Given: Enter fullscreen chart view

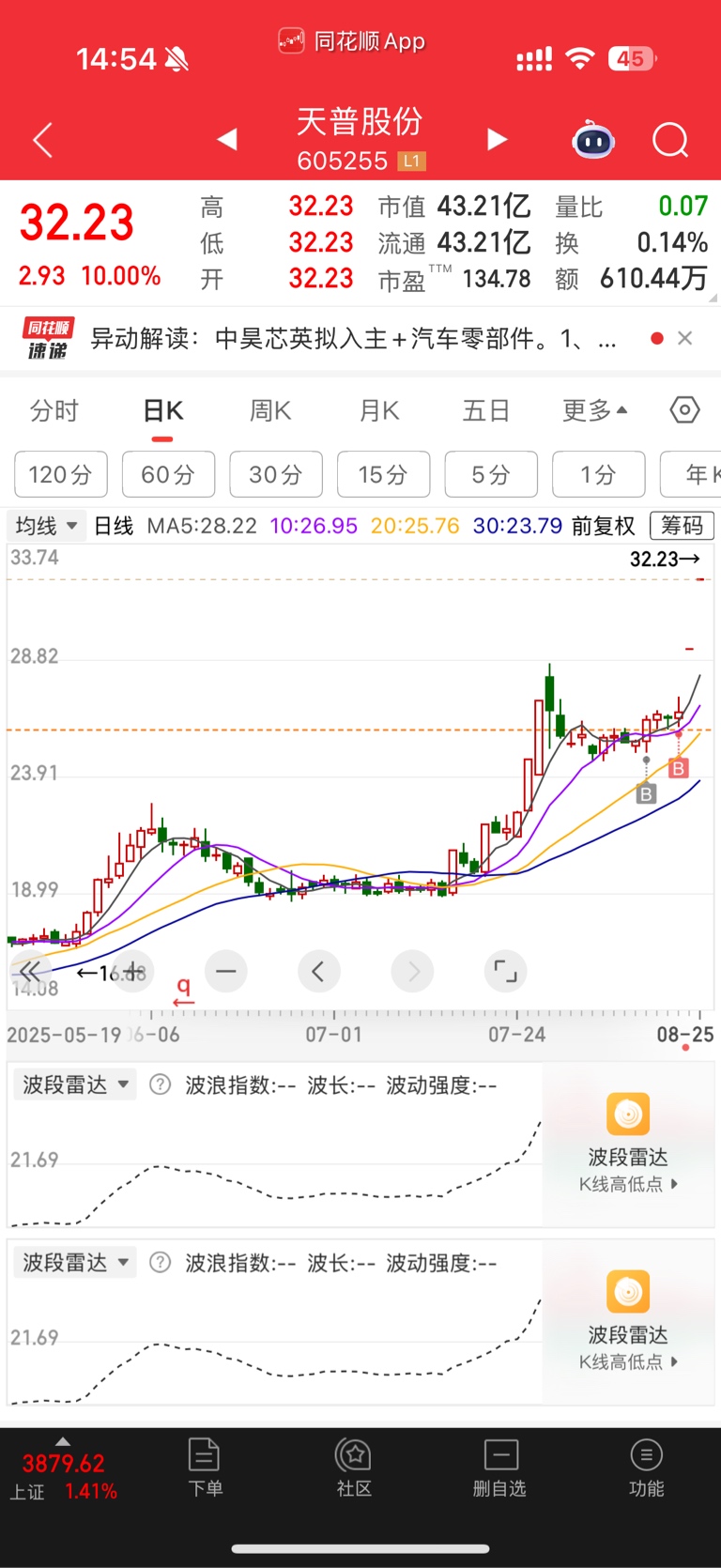Looking at the screenshot, I should (506, 971).
